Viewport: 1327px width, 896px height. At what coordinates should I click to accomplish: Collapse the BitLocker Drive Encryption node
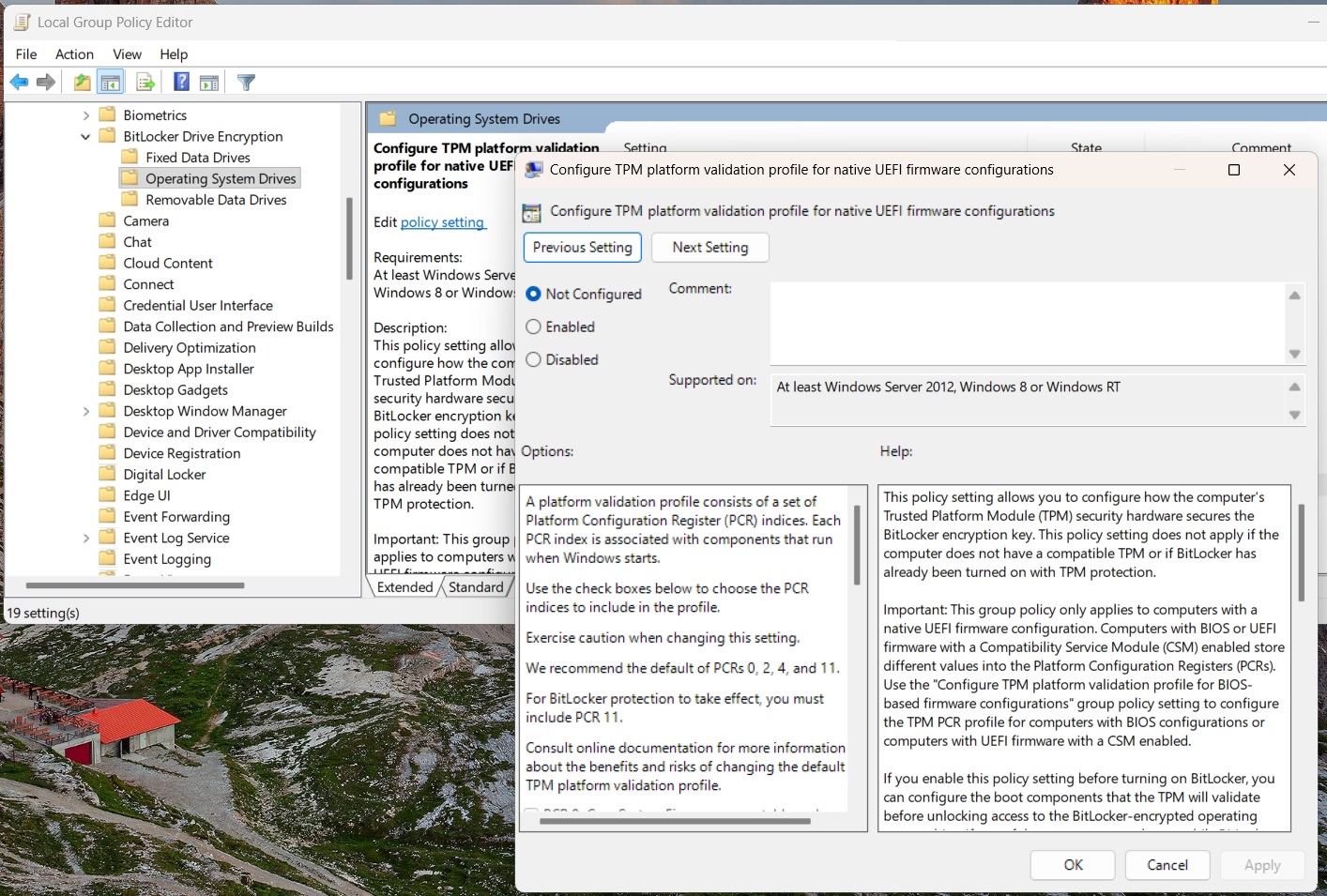85,136
